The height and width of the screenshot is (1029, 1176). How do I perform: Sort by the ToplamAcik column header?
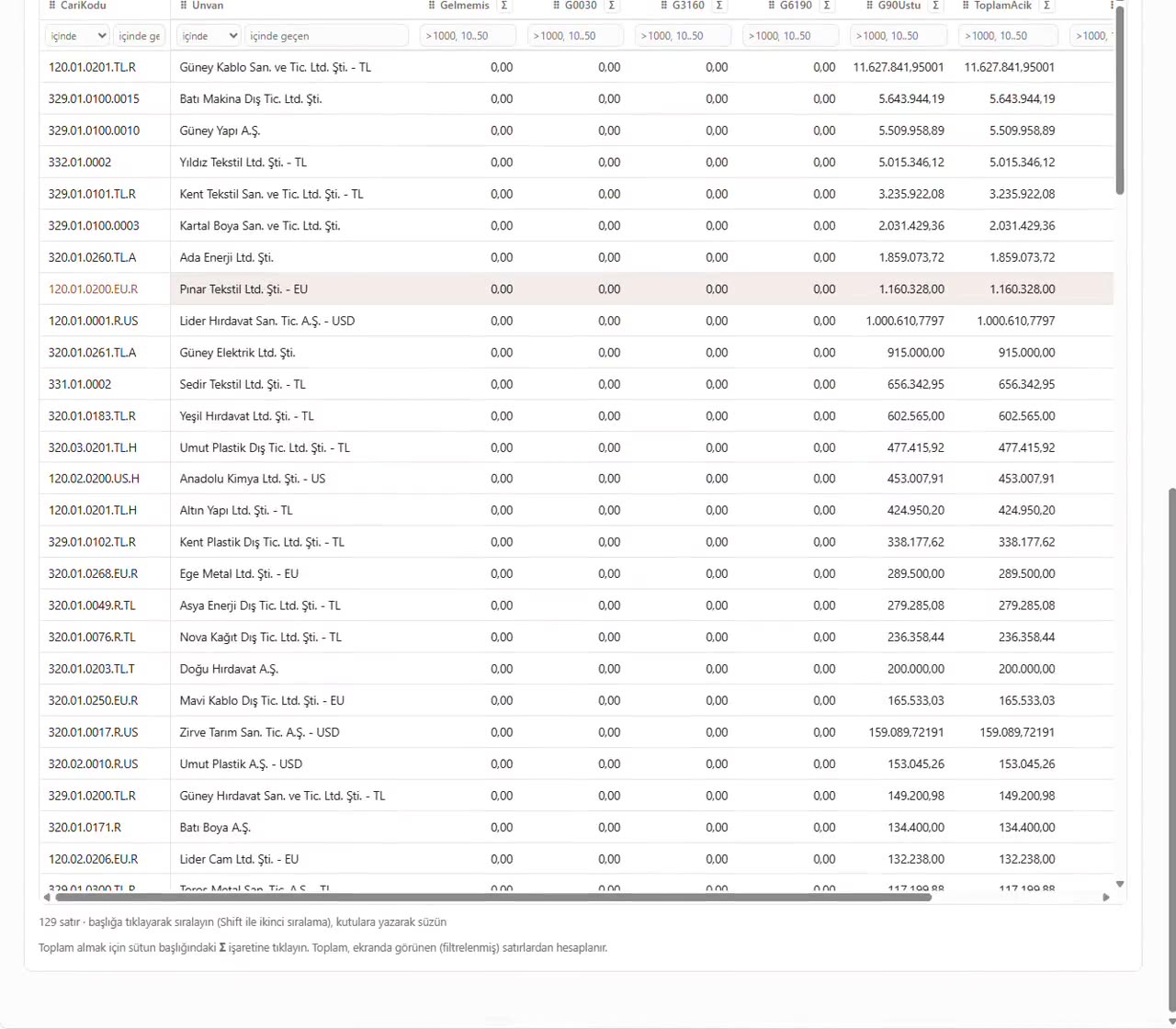[1003, 6]
